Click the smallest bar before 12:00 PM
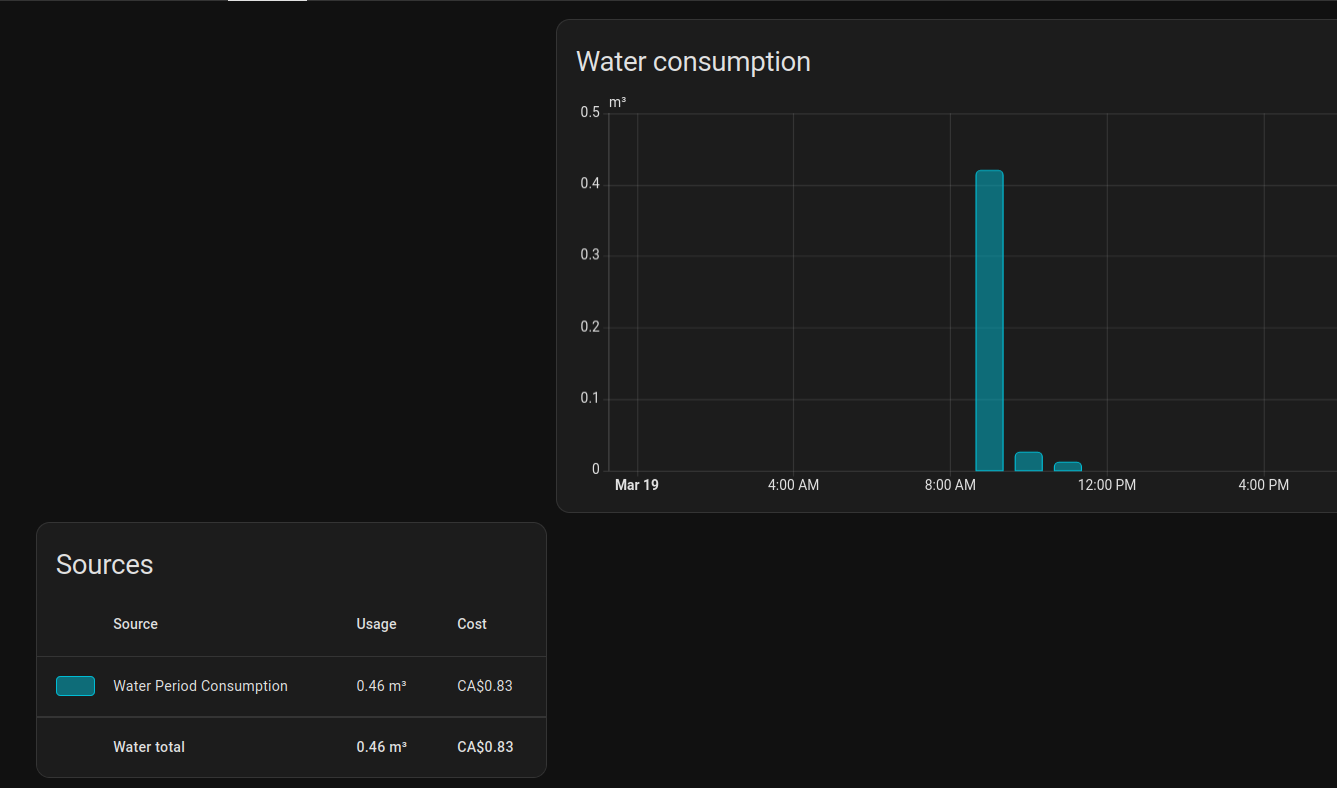 click(x=1068, y=466)
